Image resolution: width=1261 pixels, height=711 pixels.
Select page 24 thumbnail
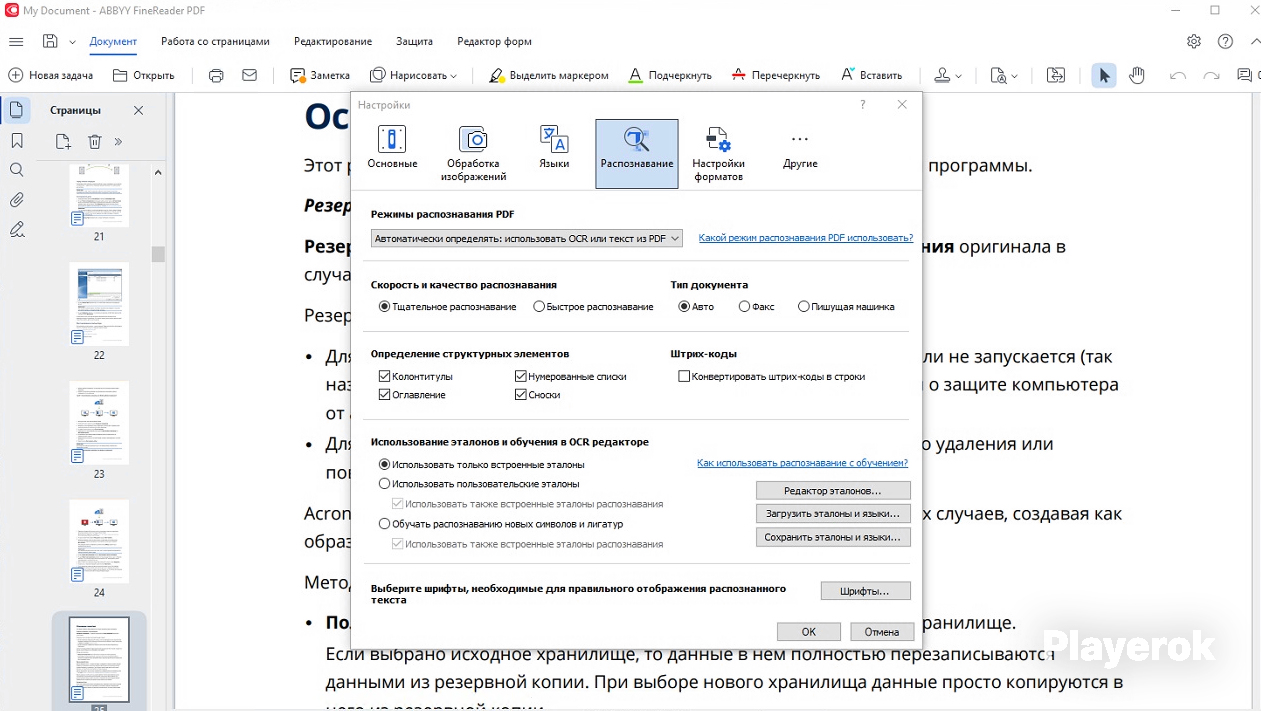[99, 541]
